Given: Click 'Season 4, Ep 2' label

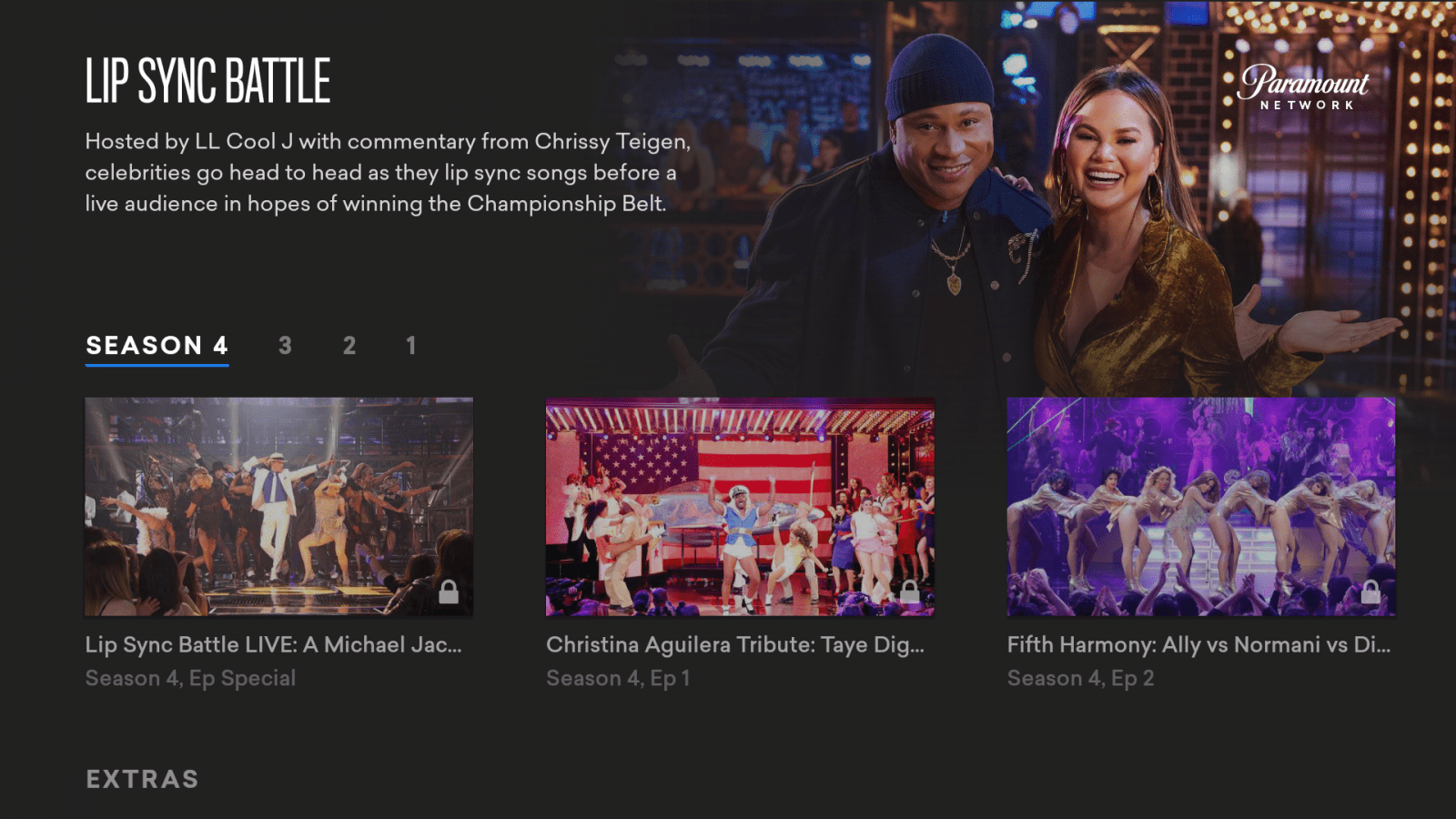Looking at the screenshot, I should point(1080,679).
